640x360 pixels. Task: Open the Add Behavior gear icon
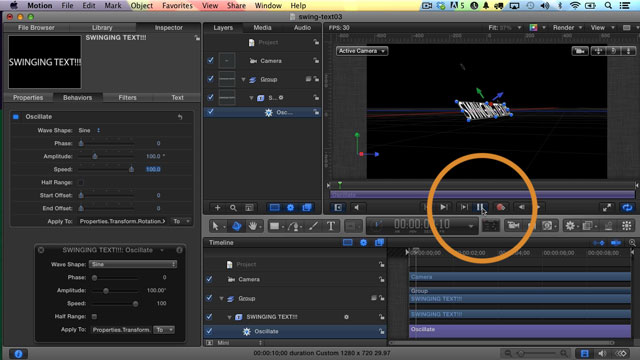(x=570, y=225)
